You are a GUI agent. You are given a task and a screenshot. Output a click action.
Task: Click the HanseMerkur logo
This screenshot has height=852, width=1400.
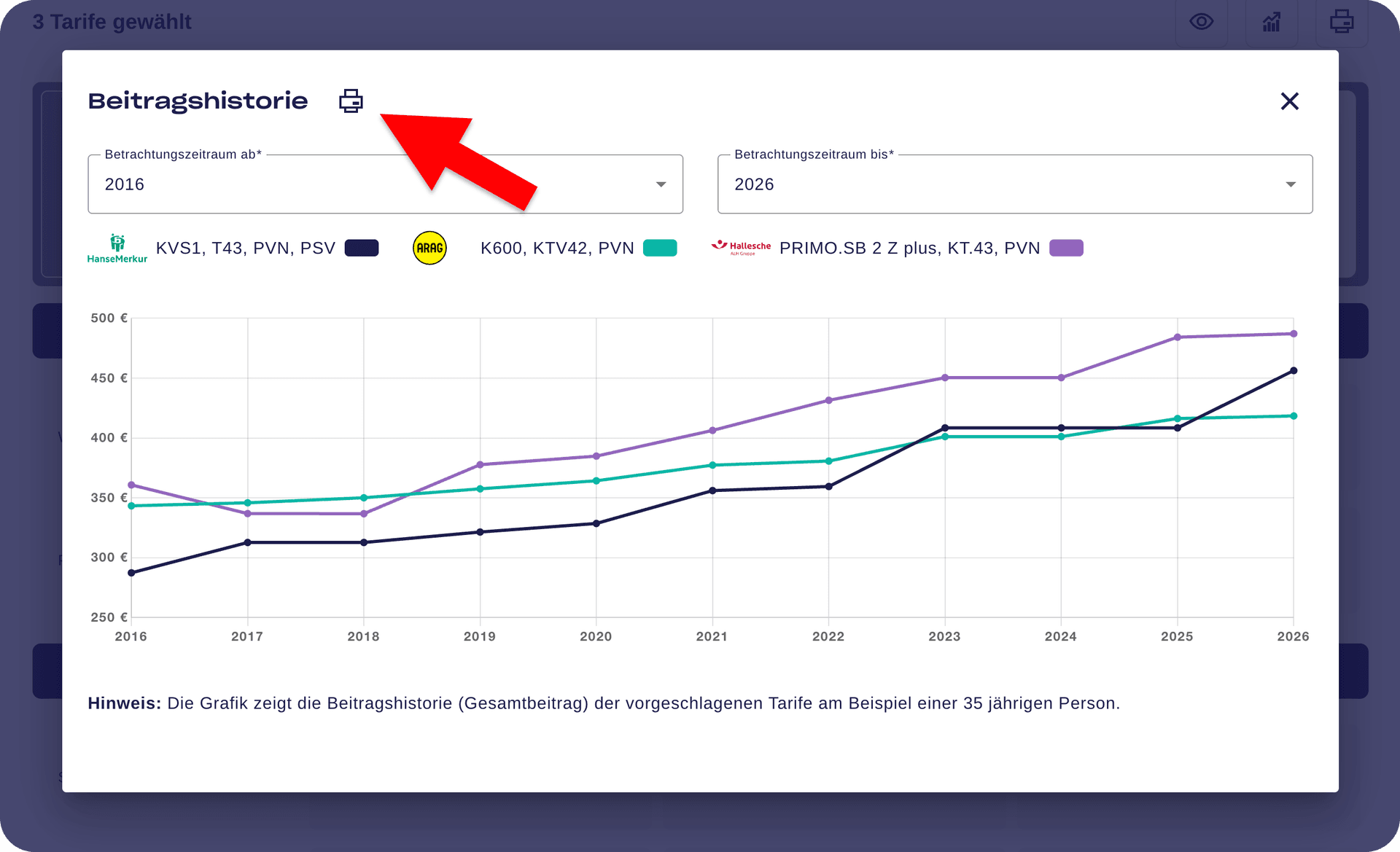(x=117, y=248)
